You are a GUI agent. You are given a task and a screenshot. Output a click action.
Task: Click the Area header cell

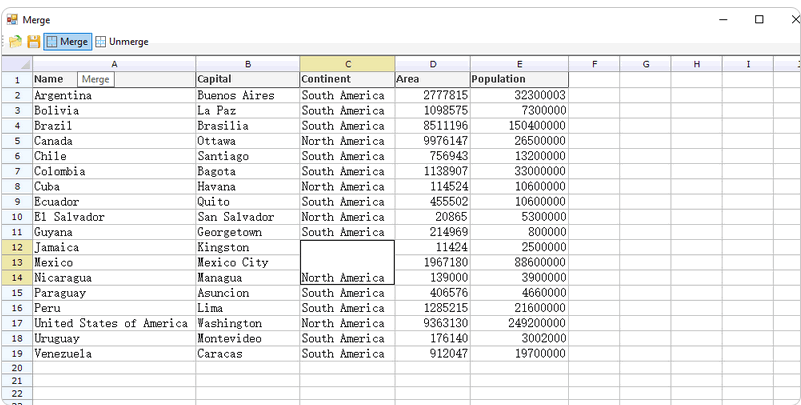433,80
